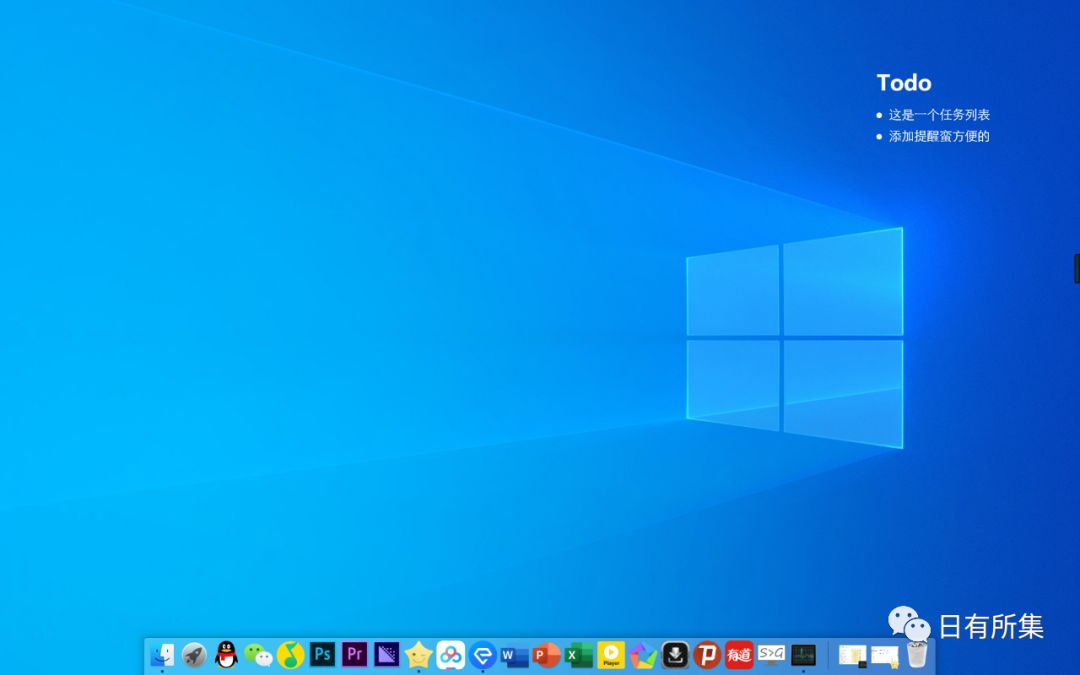This screenshot has width=1080, height=675.
Task: Open WeChat from the dock
Action: pos(257,655)
